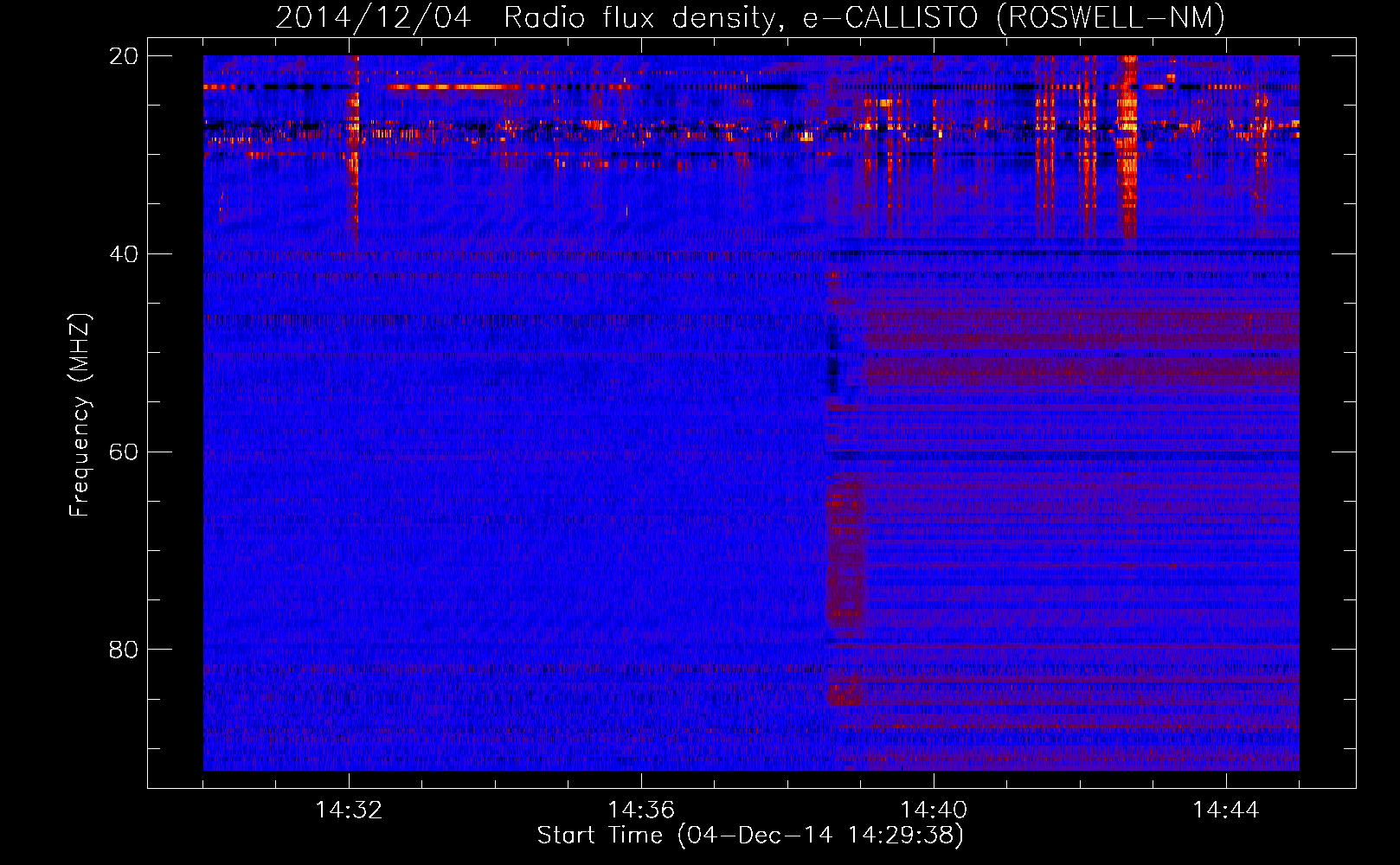Screen dimensions: 1400x865
Task: Click the 'Start Time (04-Dec-14 14:29:38)' label
Action: point(750,836)
